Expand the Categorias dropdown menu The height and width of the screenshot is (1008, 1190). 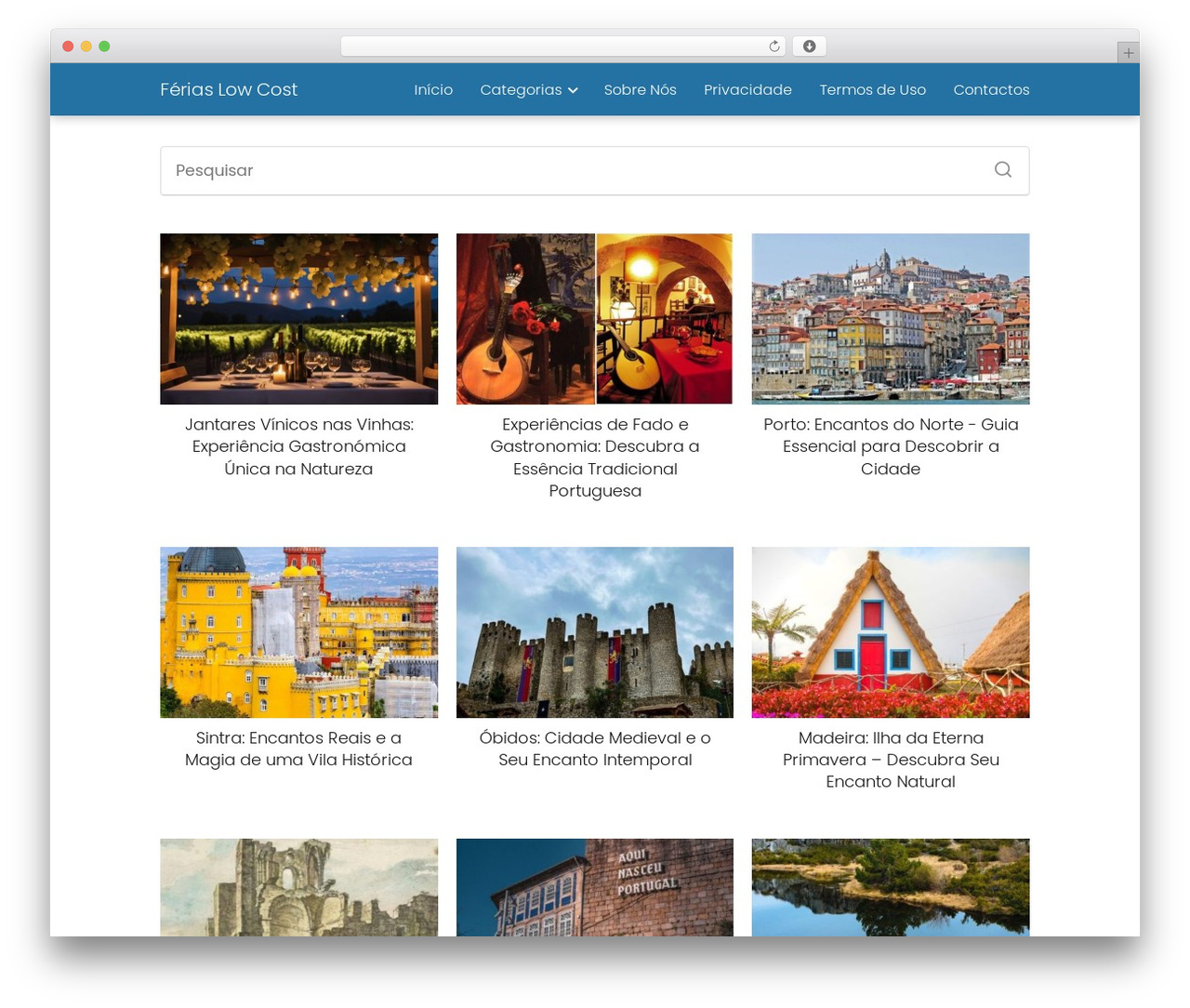529,89
